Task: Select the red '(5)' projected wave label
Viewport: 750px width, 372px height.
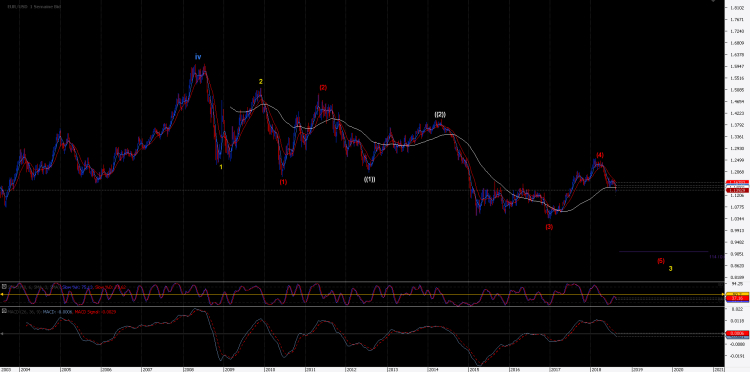Action: point(661,261)
